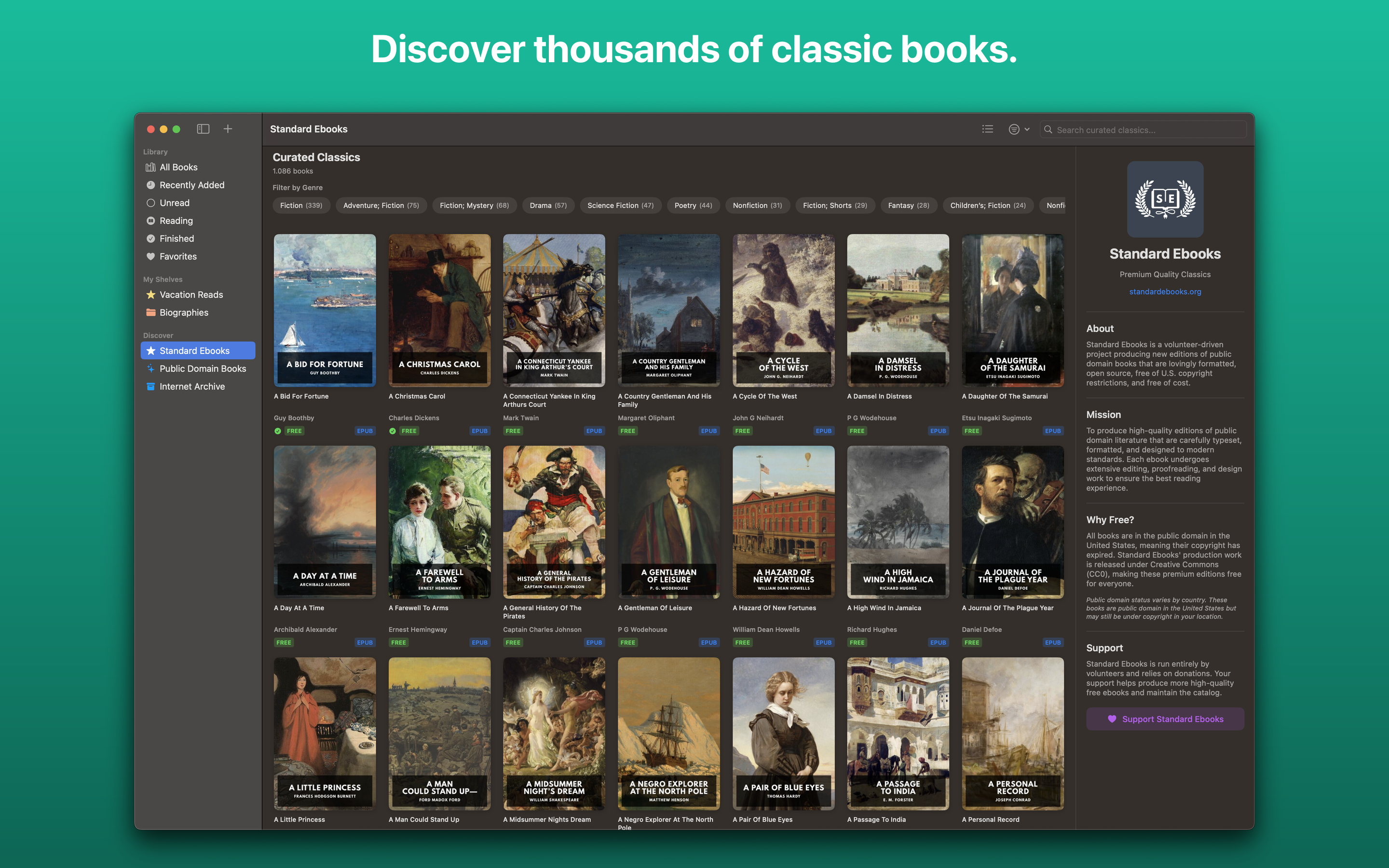
Task: Click the plus icon to add a book
Action: coord(227,129)
